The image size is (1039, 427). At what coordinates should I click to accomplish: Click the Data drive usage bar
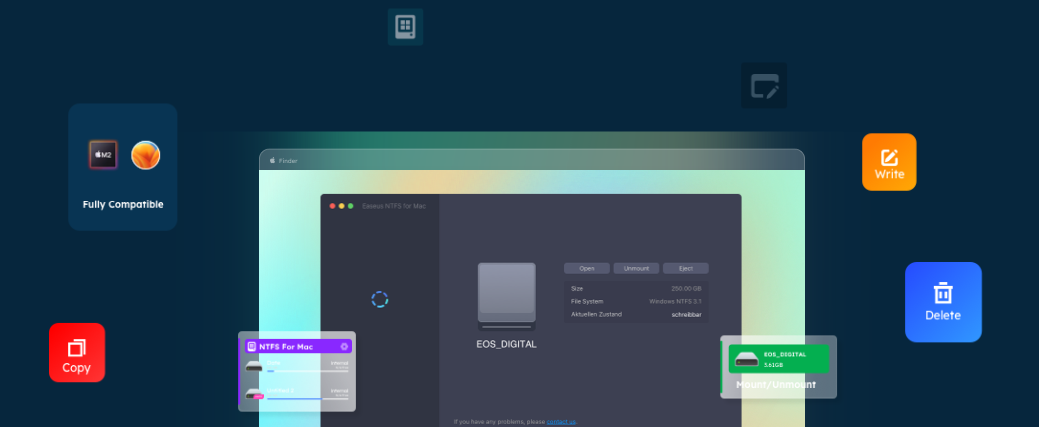307,371
